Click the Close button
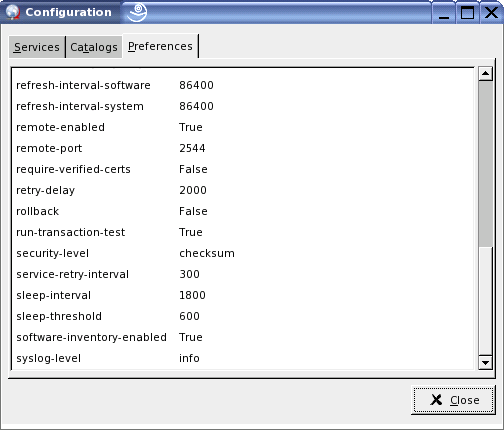This screenshot has height=430, width=504. [453, 400]
